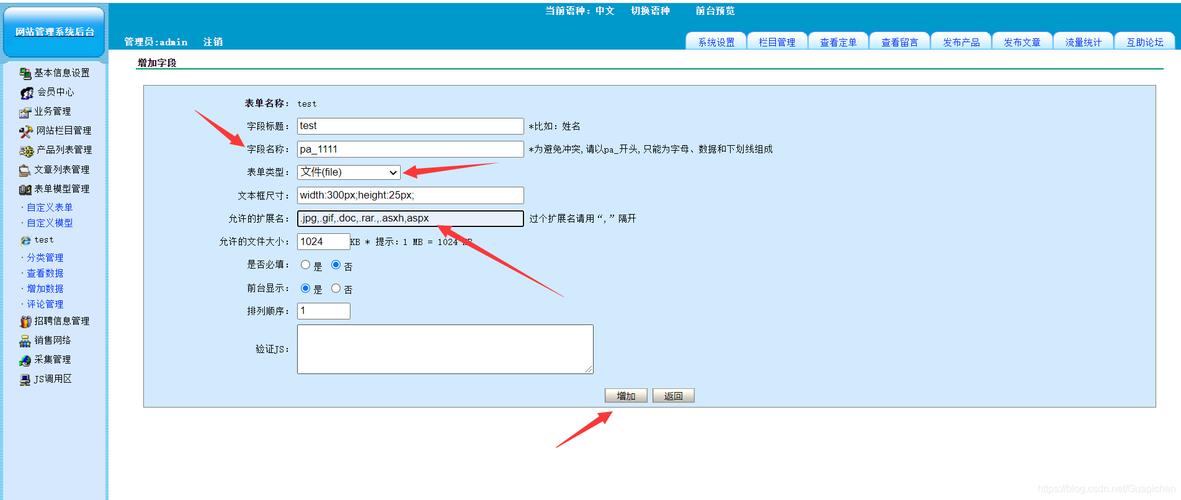Expand the 销售网络 sidebar section
Image resolution: width=1181 pixels, height=500 pixels.
[52, 340]
